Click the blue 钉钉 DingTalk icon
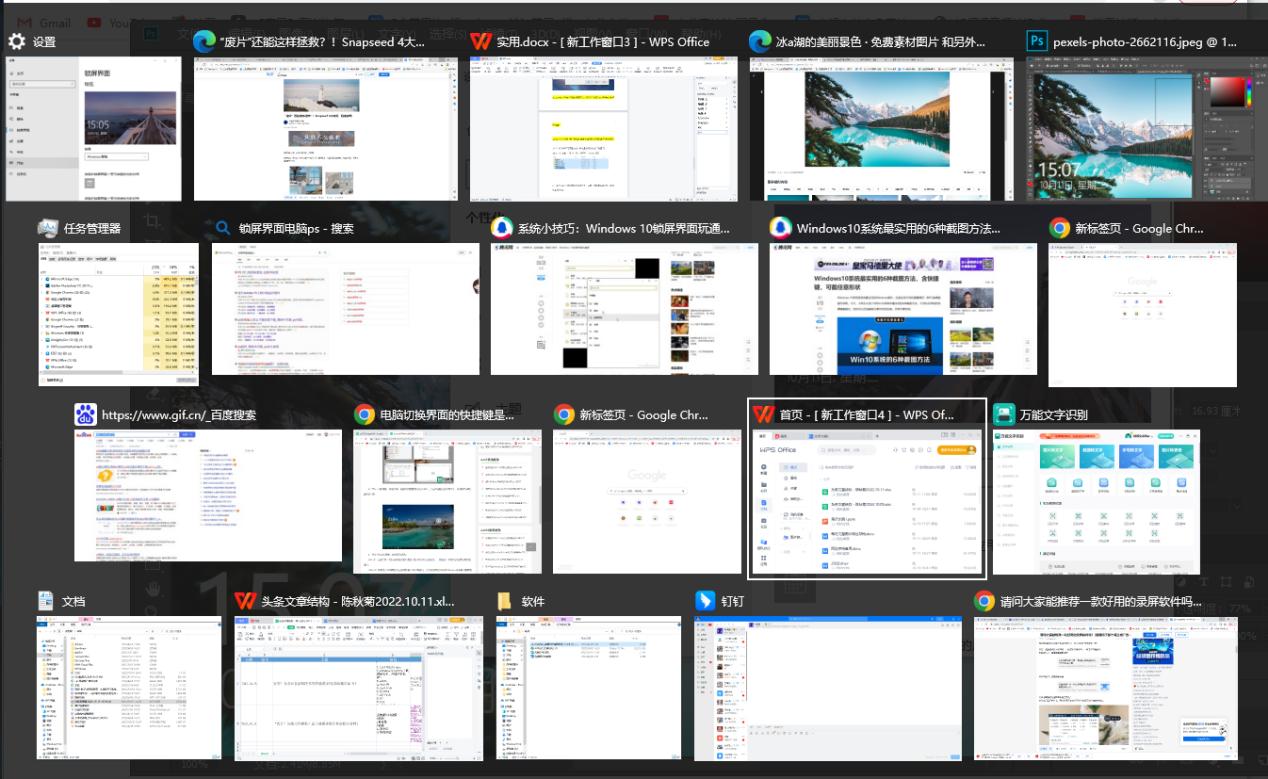1268x779 pixels. pyautogui.click(x=704, y=601)
